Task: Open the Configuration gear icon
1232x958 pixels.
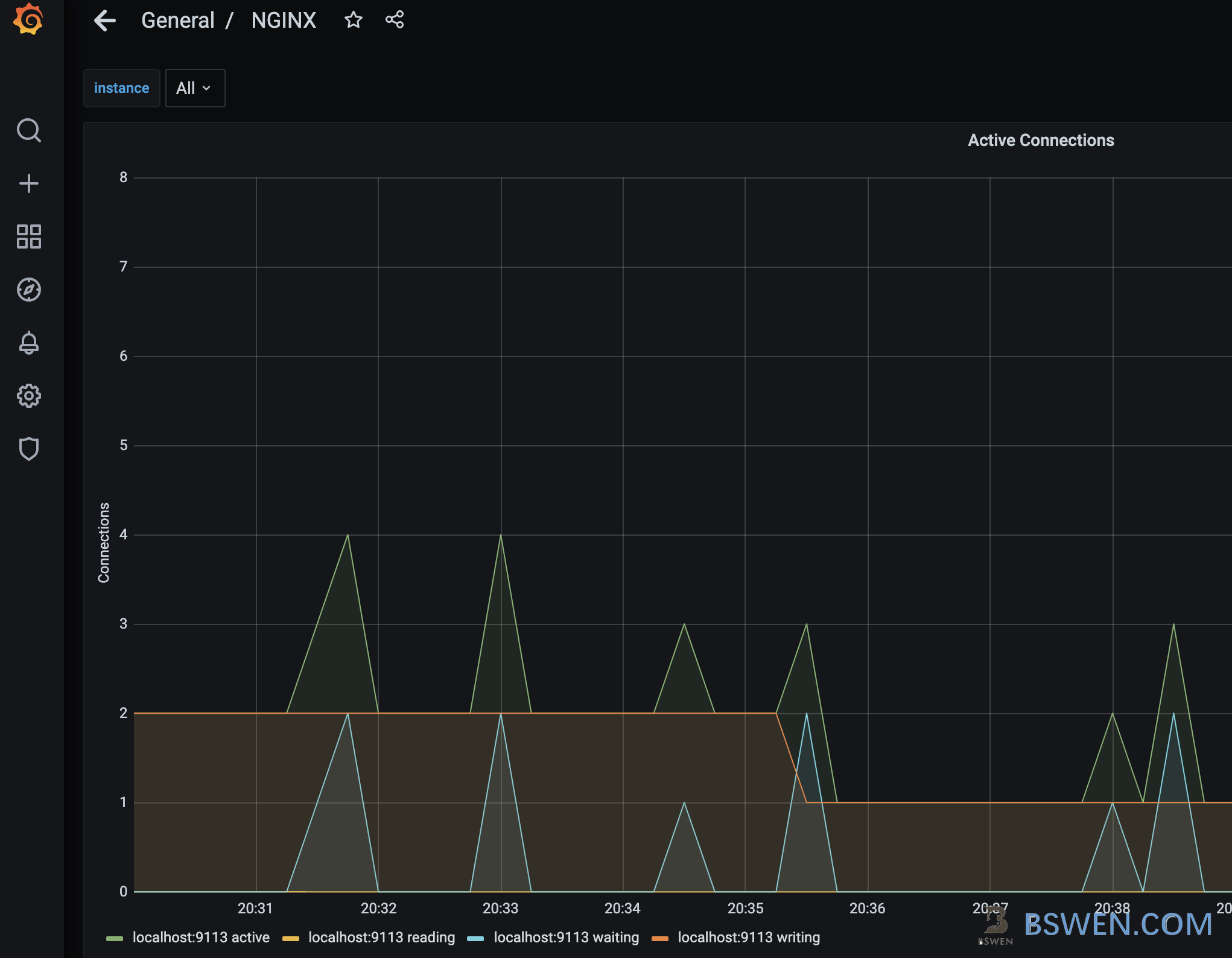Action: [x=28, y=396]
